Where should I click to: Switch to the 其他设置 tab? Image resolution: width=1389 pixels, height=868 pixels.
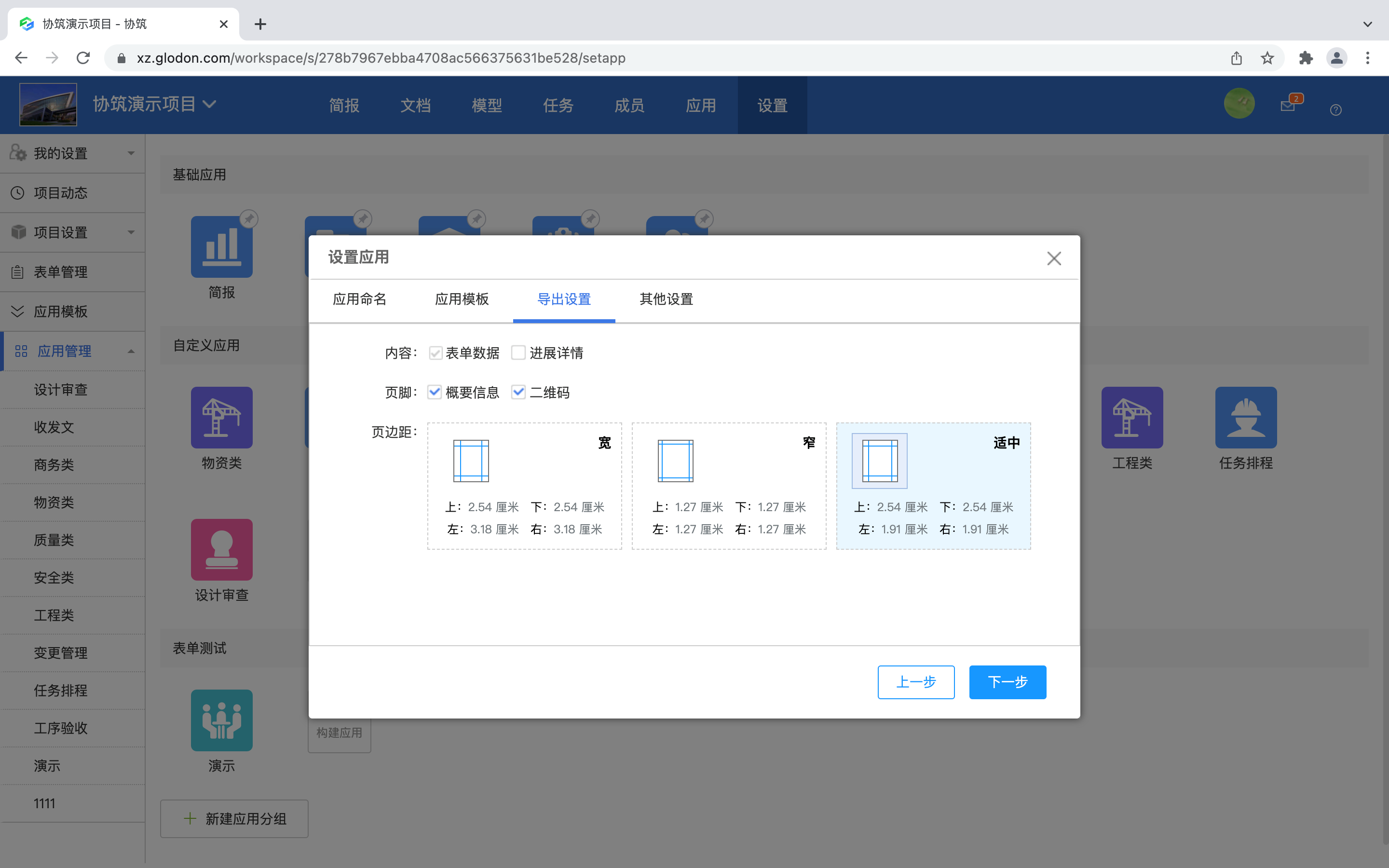point(665,299)
